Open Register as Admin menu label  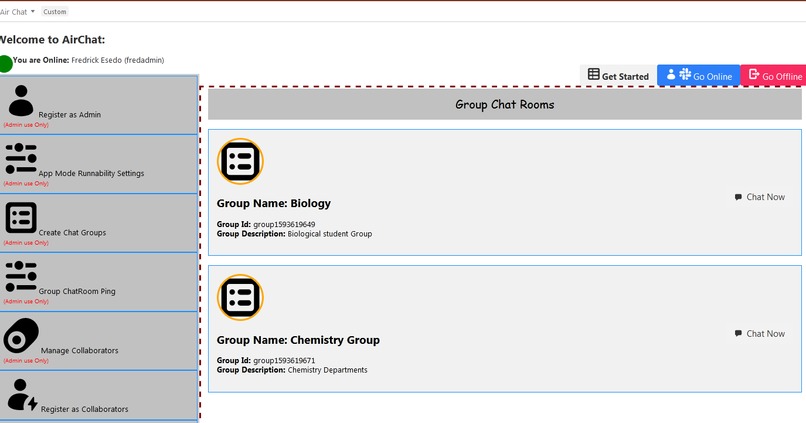point(69,115)
